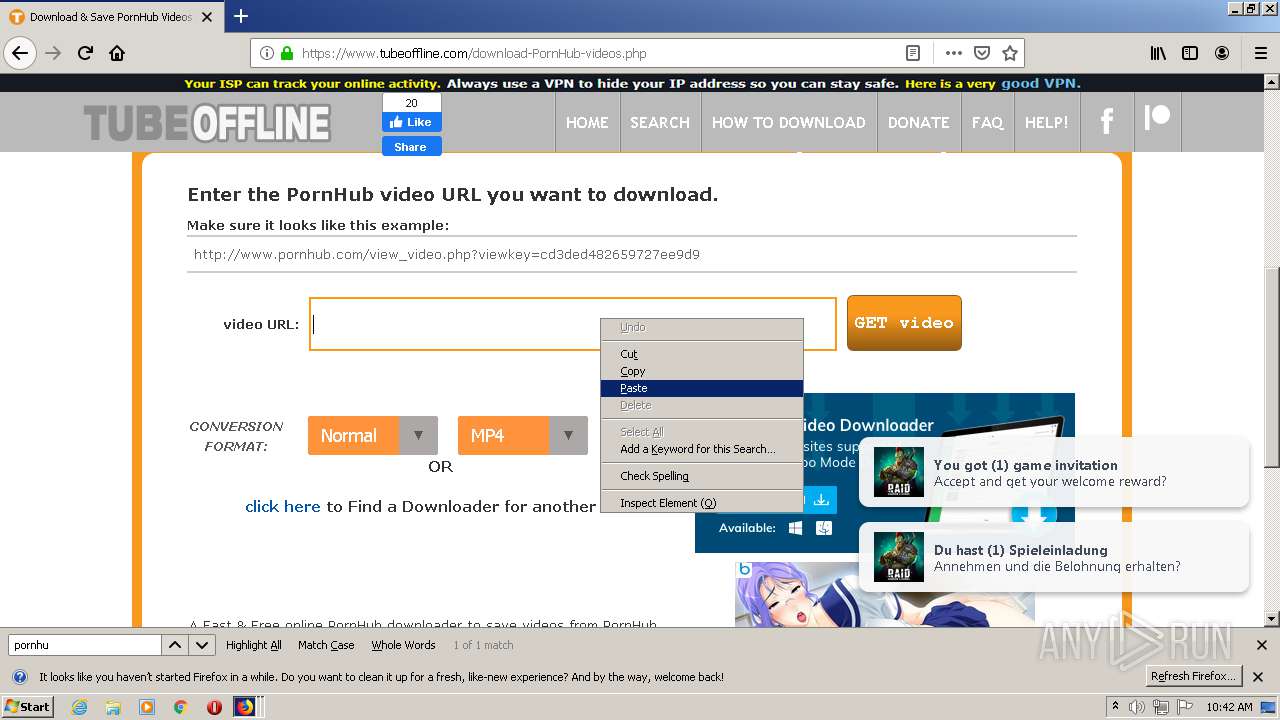Image resolution: width=1280 pixels, height=720 pixels.
Task: Open the DONATE navigation link
Action: (919, 122)
